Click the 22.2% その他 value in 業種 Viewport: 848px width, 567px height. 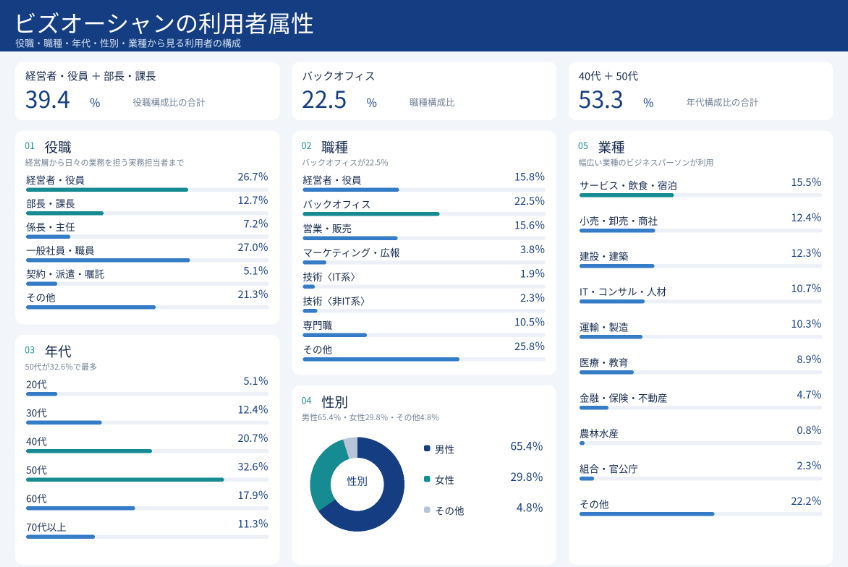click(806, 501)
